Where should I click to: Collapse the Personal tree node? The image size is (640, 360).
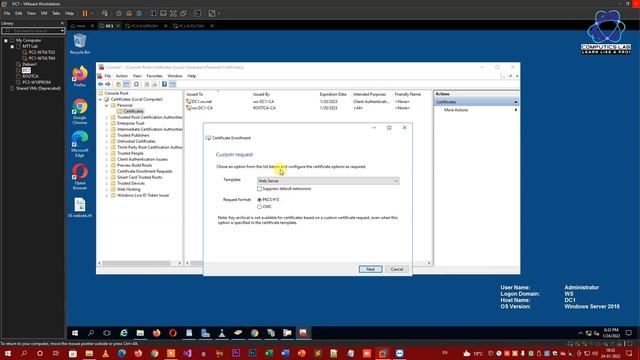pyautogui.click(x=107, y=105)
